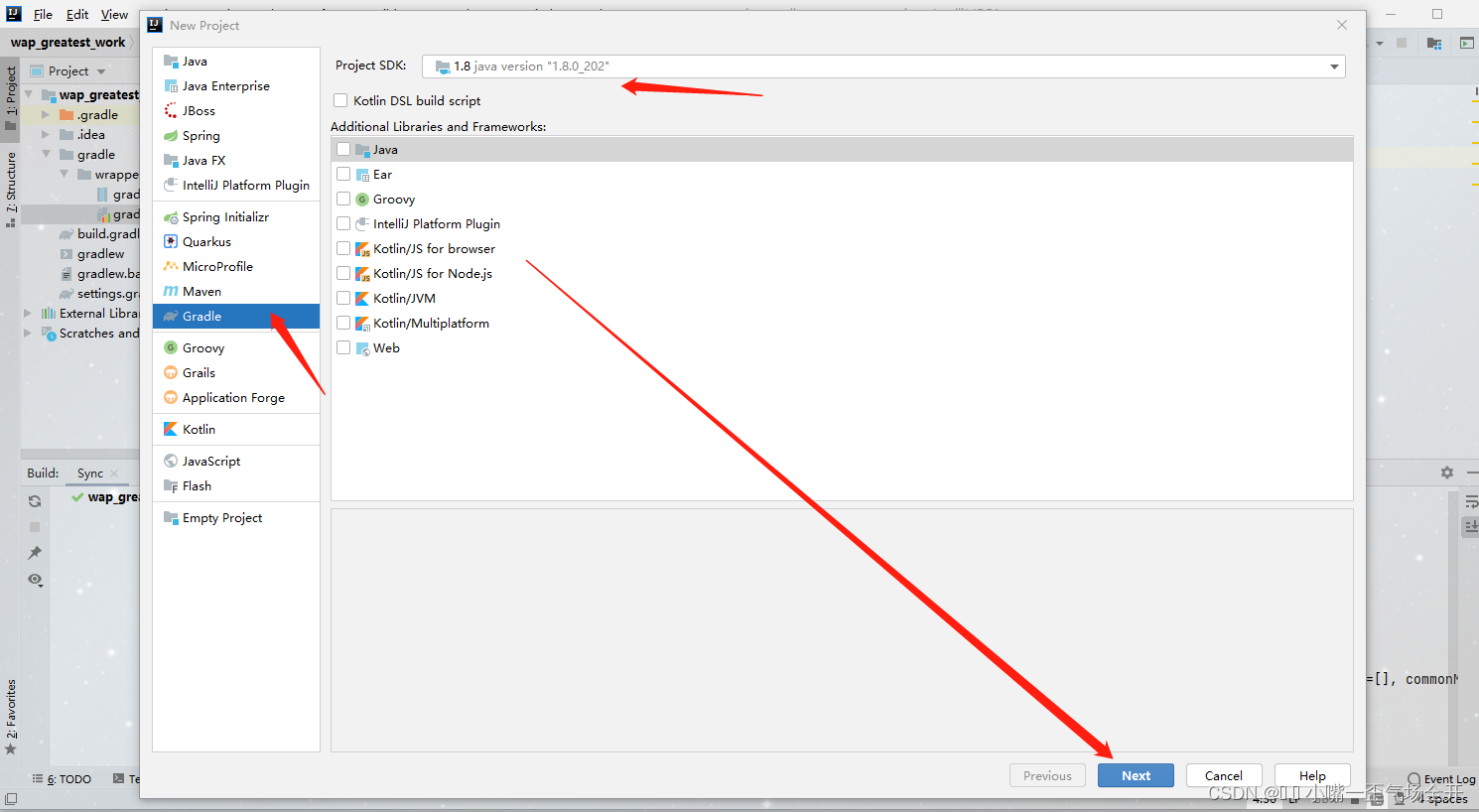Select the Flash project type
The width and height of the screenshot is (1479, 812).
coord(236,486)
